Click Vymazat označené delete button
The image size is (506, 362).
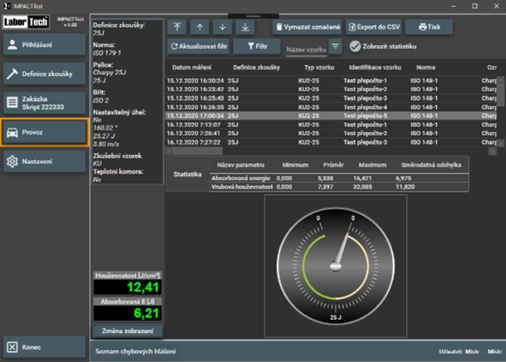tap(307, 27)
